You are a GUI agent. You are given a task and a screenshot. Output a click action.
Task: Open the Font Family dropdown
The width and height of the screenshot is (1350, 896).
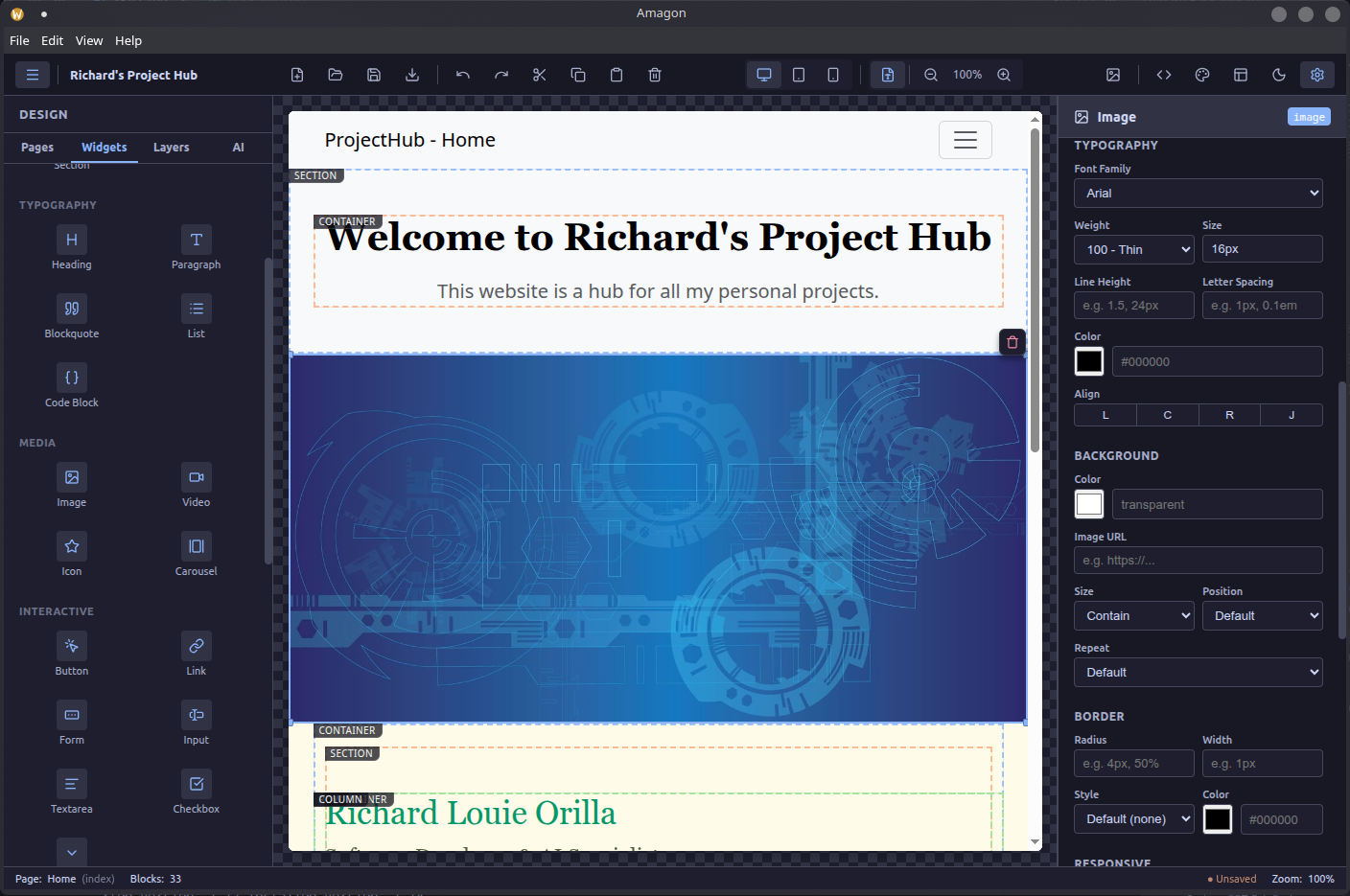coord(1198,193)
